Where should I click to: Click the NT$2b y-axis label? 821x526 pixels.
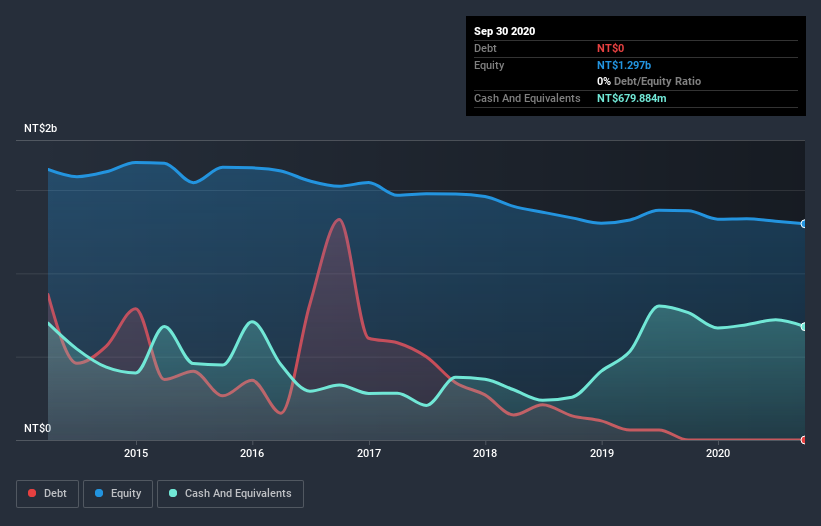(x=41, y=129)
